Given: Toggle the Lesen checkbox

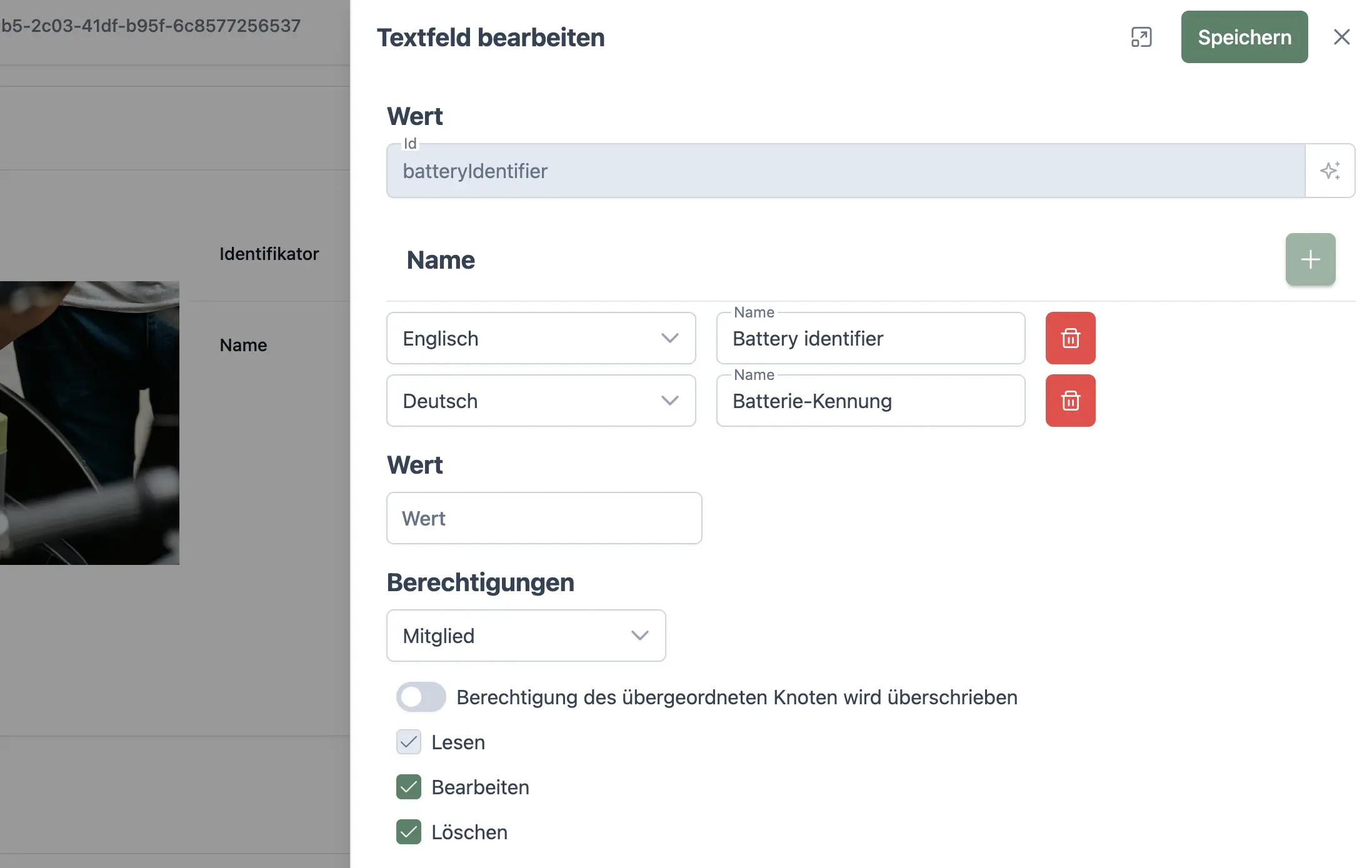Looking at the screenshot, I should pyautogui.click(x=409, y=742).
